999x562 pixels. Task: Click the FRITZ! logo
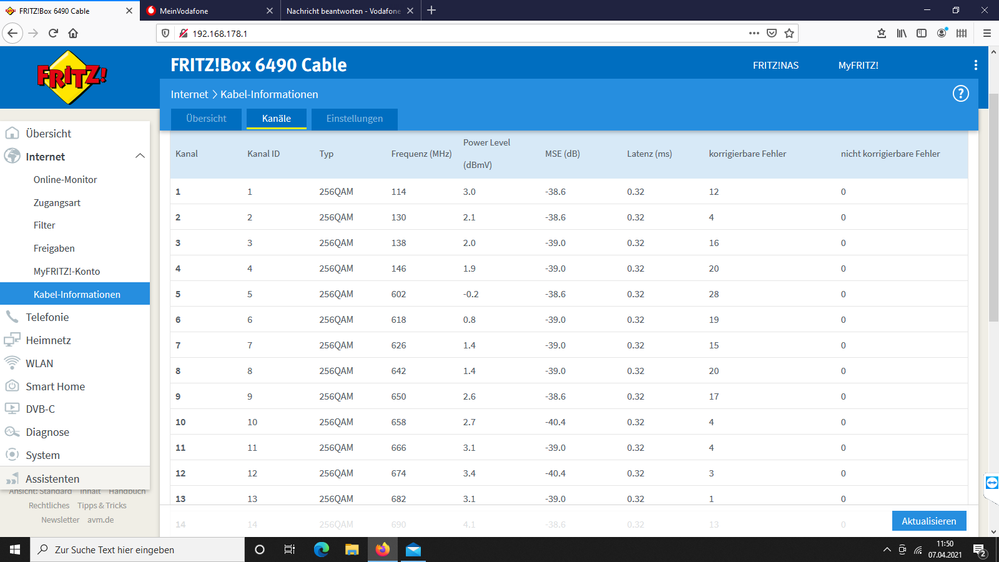click(x=72, y=77)
